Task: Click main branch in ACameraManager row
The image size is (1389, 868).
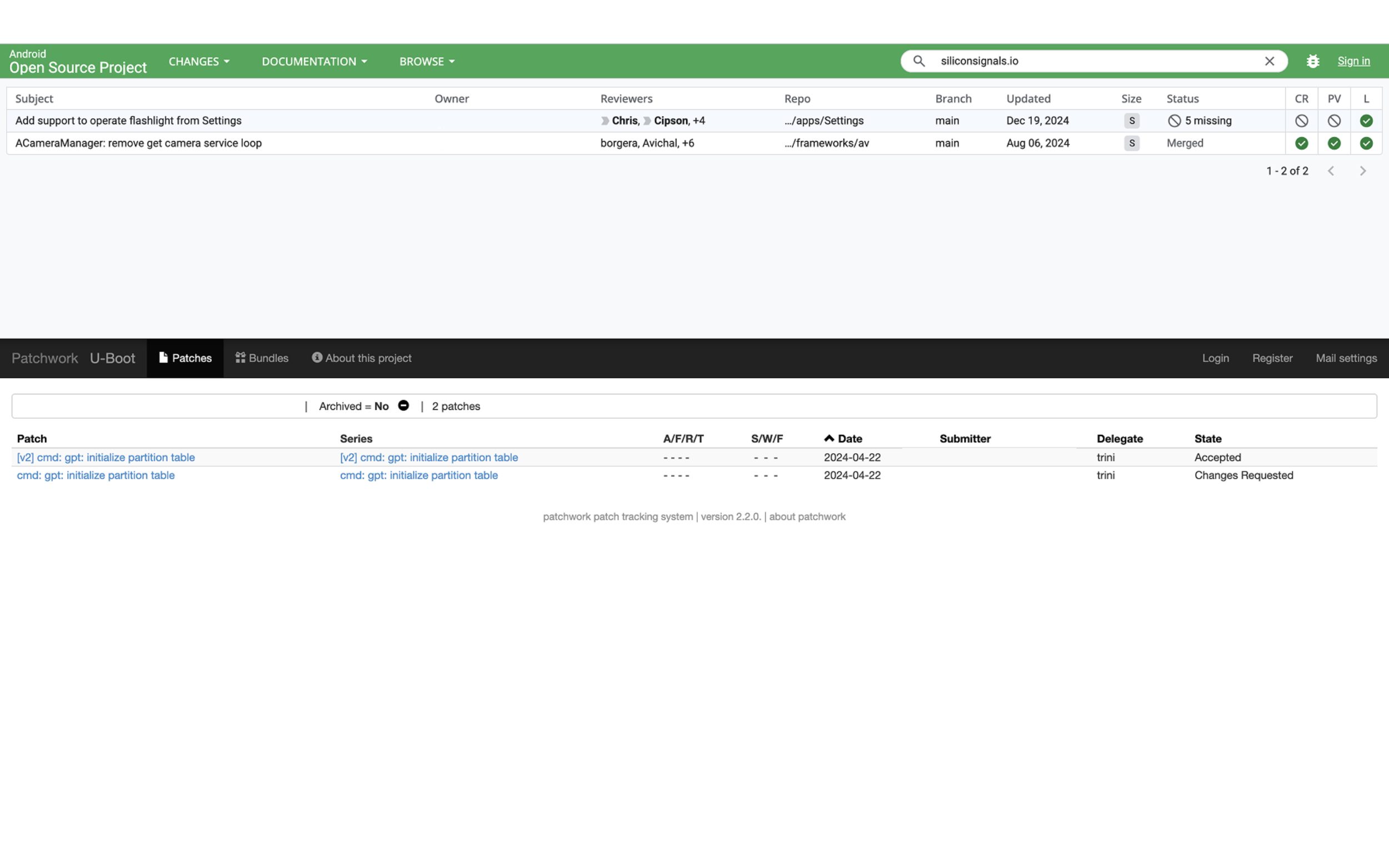Action: (x=947, y=143)
